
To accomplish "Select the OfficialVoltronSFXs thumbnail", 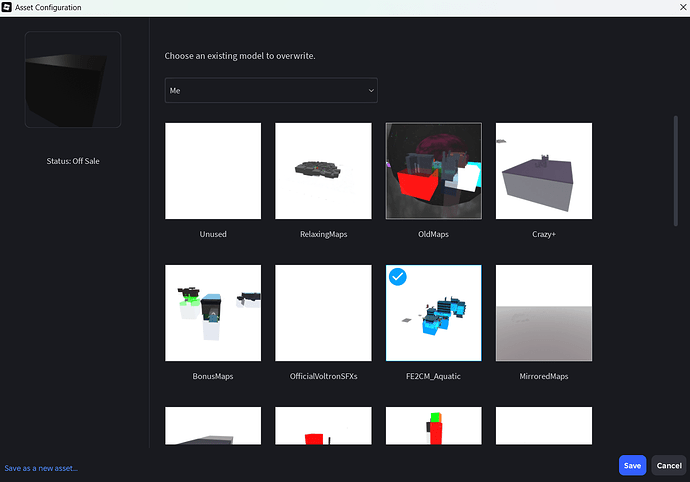I will click(323, 313).
